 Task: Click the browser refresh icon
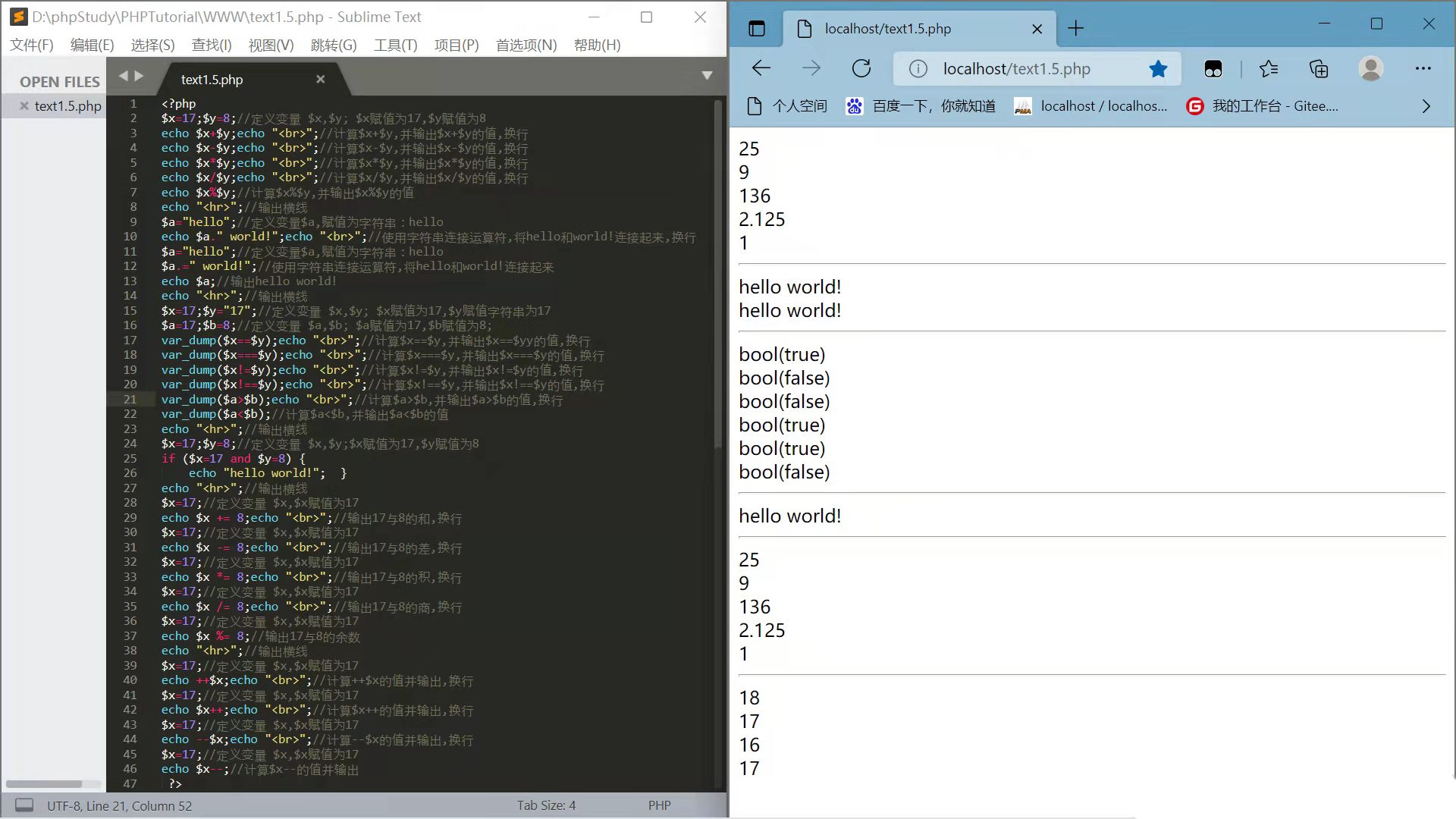(861, 69)
